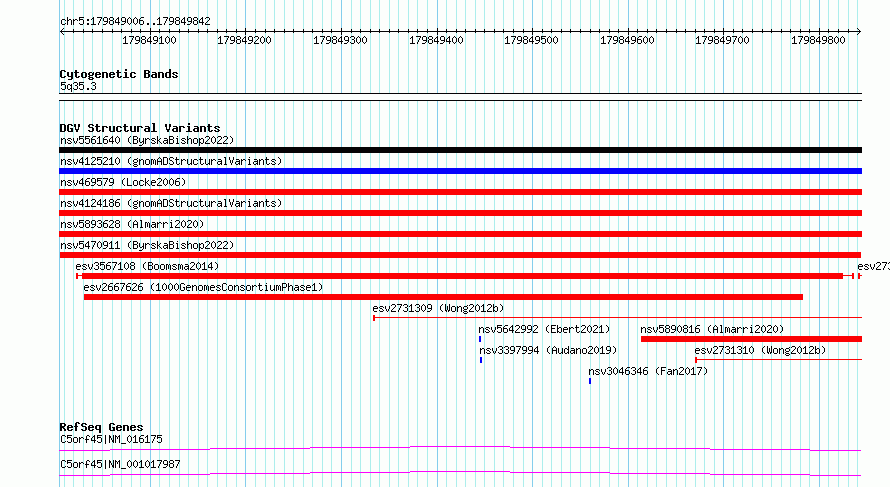The width and height of the screenshot is (890, 487).
Task: Click the ruler's left arrowhead
Action: pyautogui.click(x=62, y=32)
